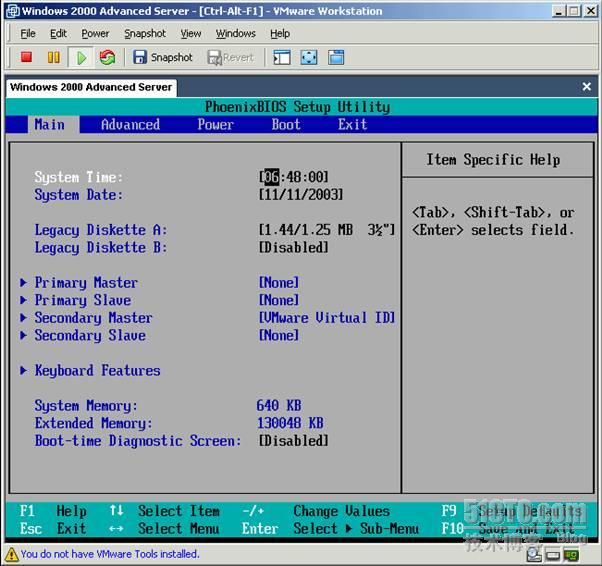Click the floppy device icon in status bar
Image resolution: width=602 pixels, height=566 pixels.
pyautogui.click(x=552, y=555)
